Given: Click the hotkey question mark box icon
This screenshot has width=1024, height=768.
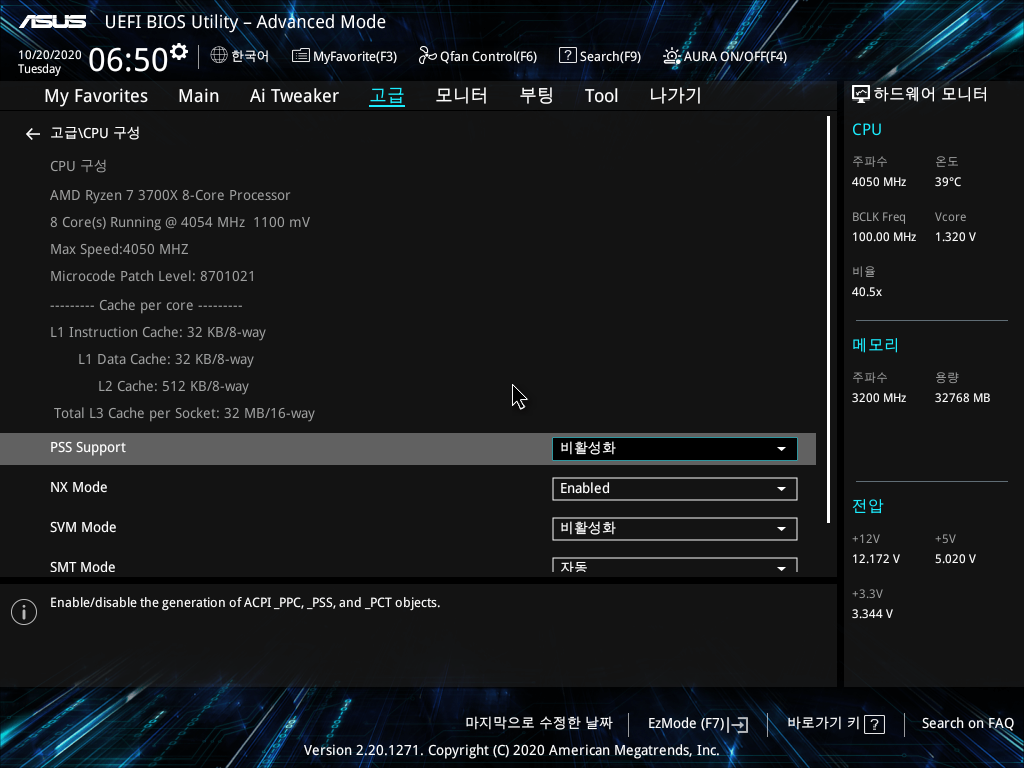Looking at the screenshot, I should point(874,724).
